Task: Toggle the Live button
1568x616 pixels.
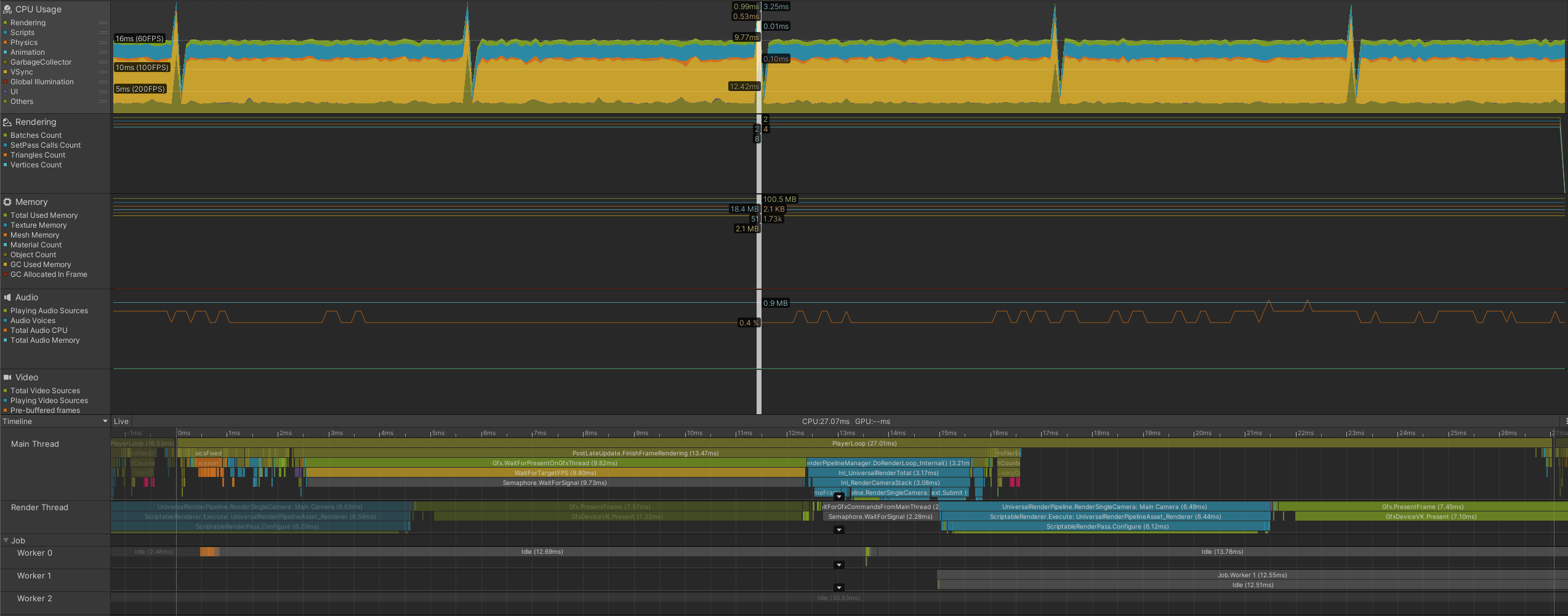Action: [x=121, y=422]
